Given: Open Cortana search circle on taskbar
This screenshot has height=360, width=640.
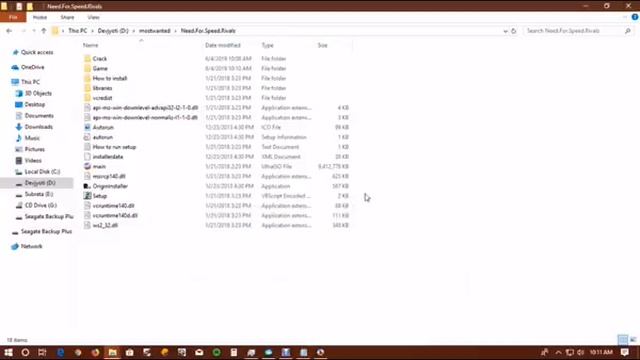Looking at the screenshot, I should [25, 352].
